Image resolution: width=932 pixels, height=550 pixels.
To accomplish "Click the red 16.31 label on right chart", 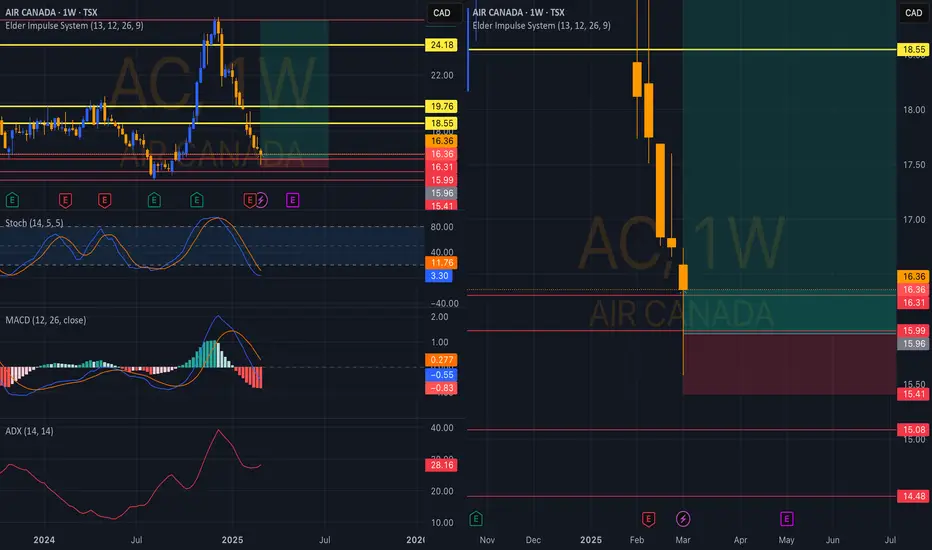I will pyautogui.click(x=914, y=303).
